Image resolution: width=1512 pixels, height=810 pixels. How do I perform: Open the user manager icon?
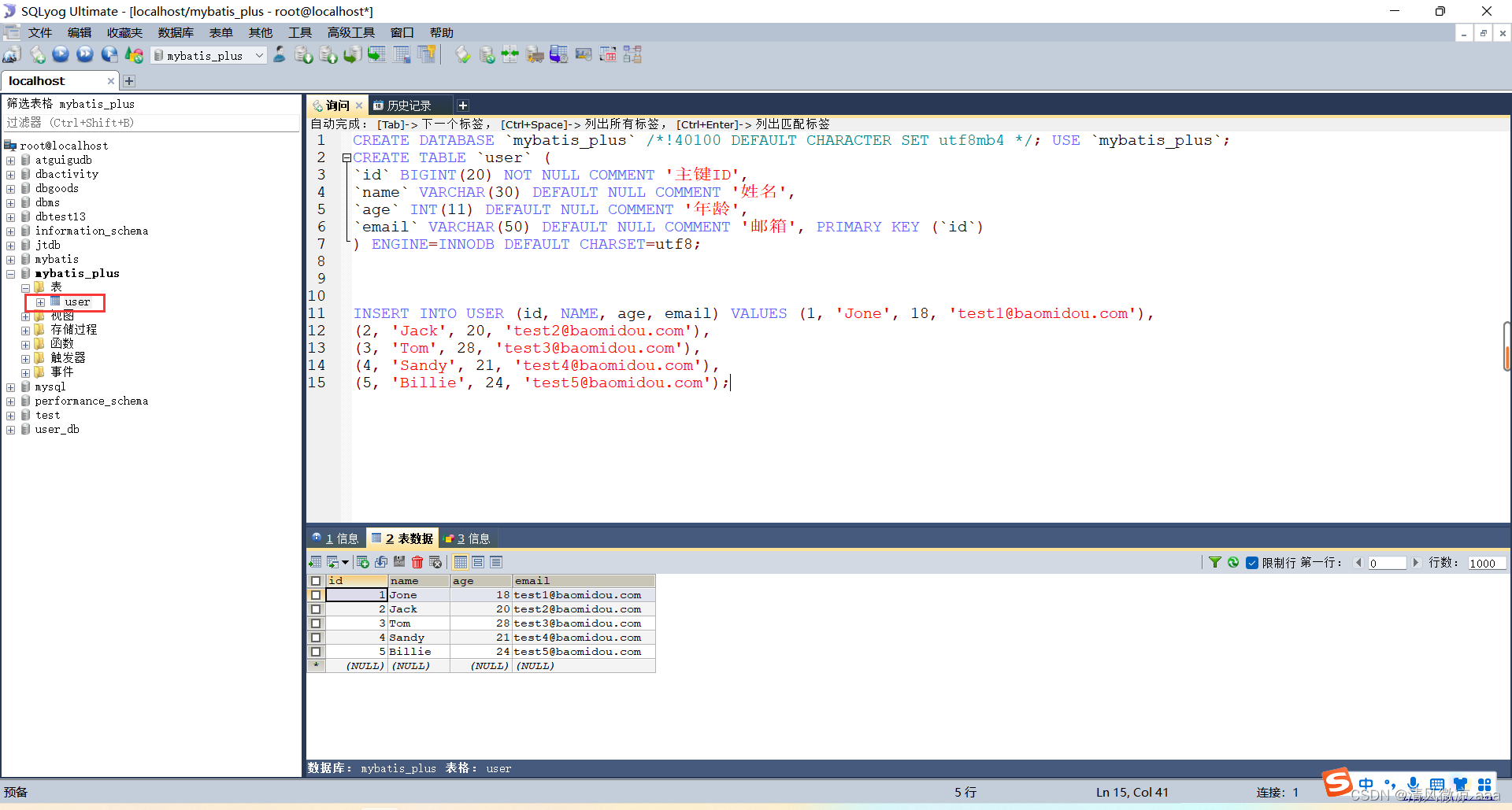pyautogui.click(x=280, y=54)
